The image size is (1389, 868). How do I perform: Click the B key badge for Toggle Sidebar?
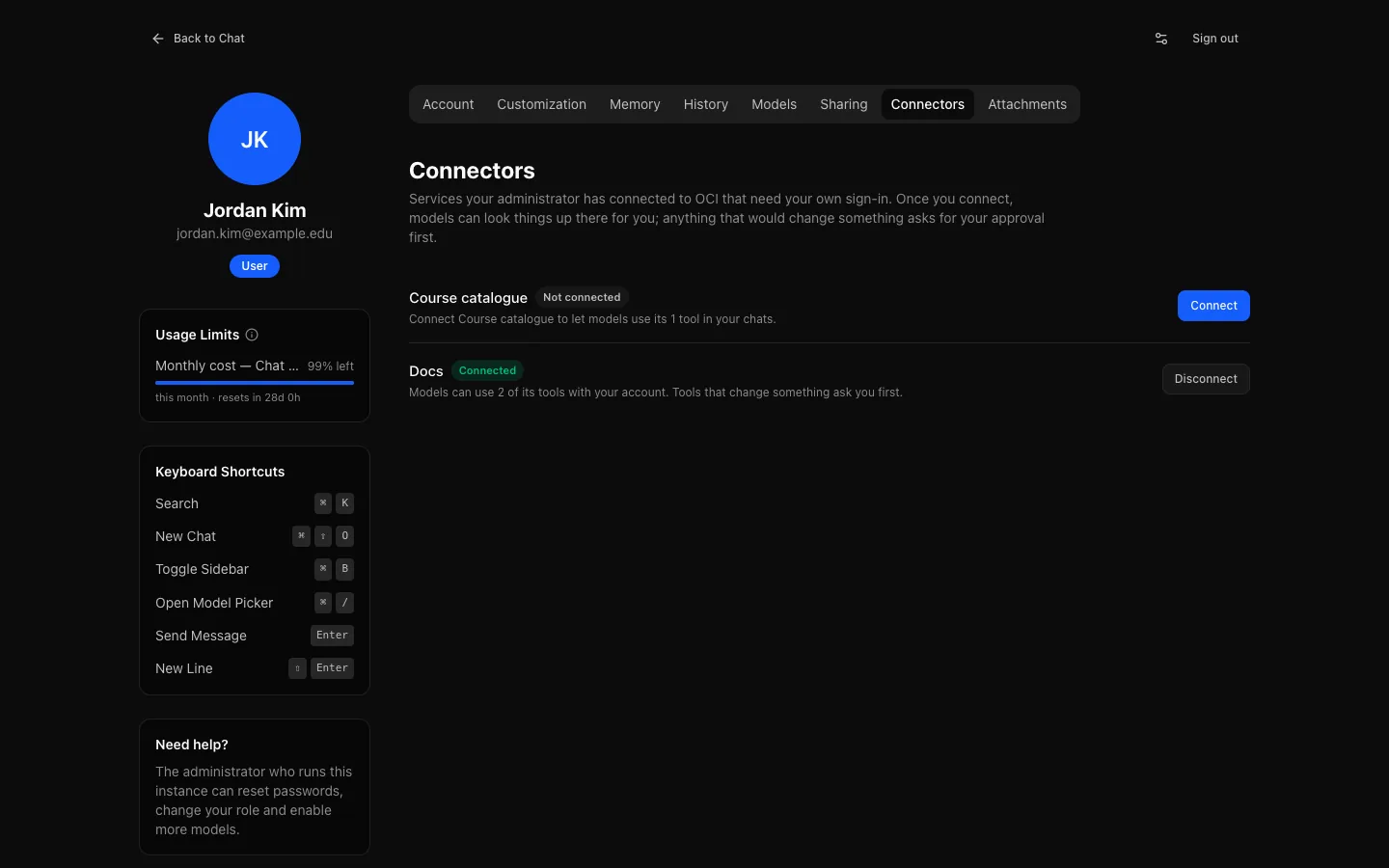[x=345, y=569]
